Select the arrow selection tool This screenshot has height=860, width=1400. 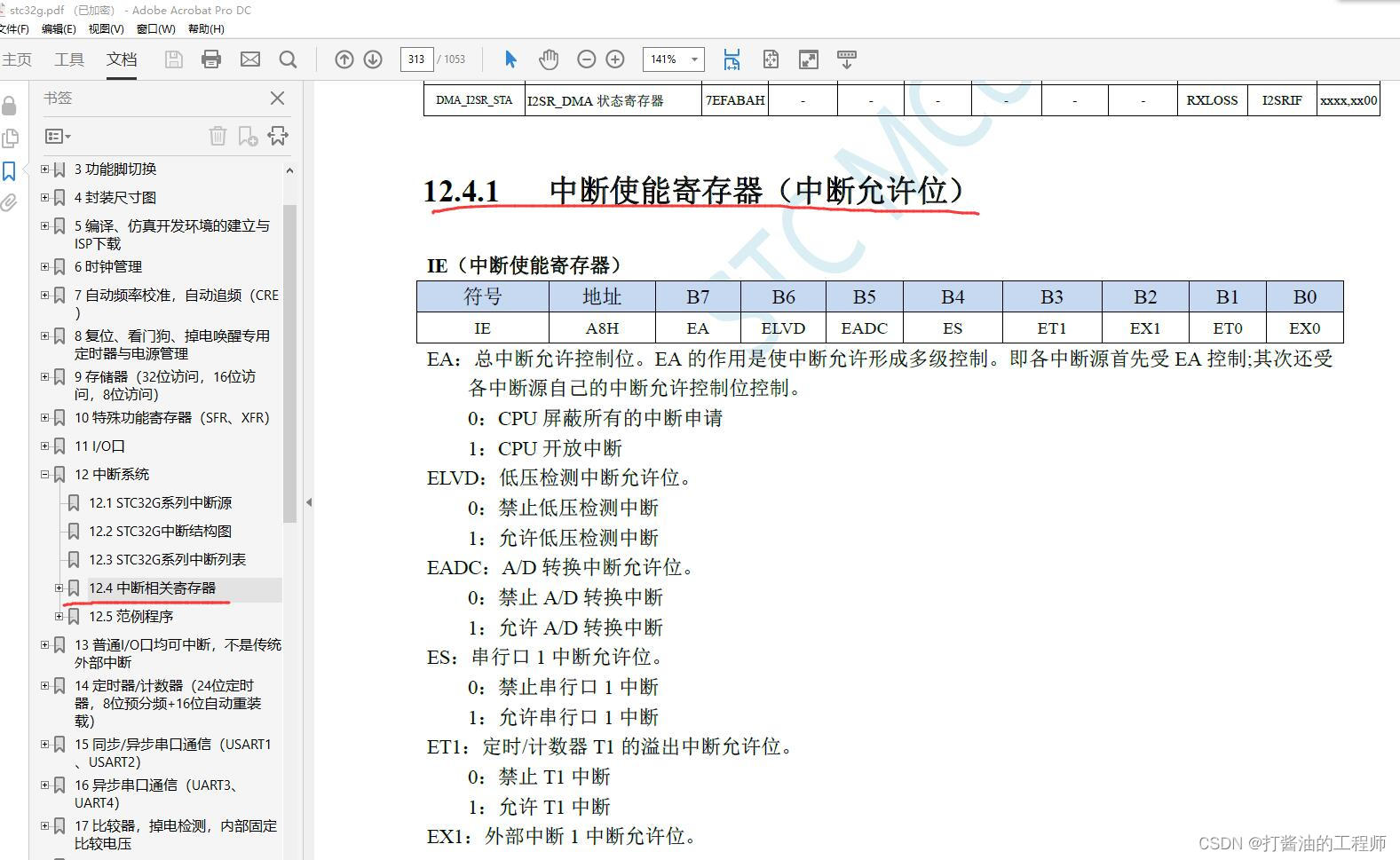[x=510, y=59]
